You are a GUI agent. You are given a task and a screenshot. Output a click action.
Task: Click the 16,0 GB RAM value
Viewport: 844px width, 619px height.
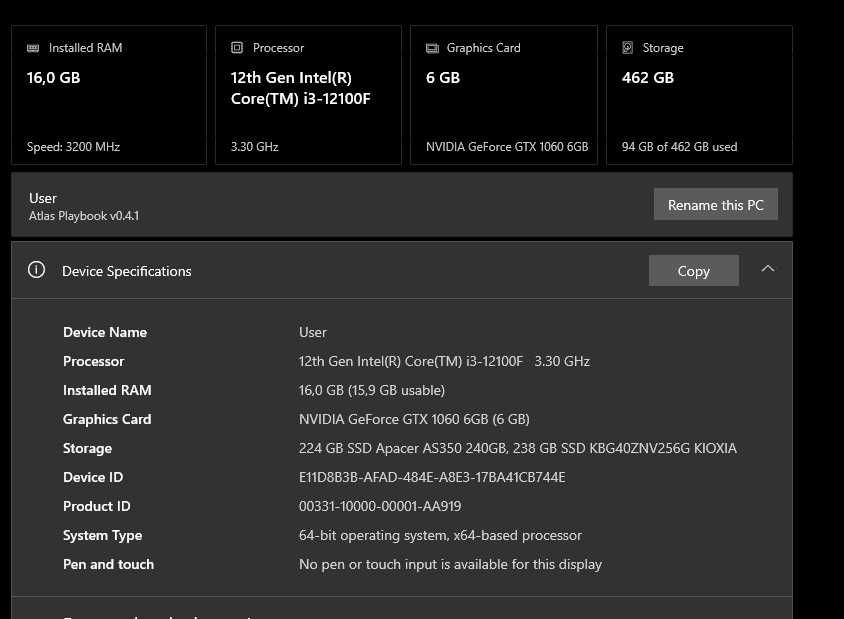(x=54, y=77)
